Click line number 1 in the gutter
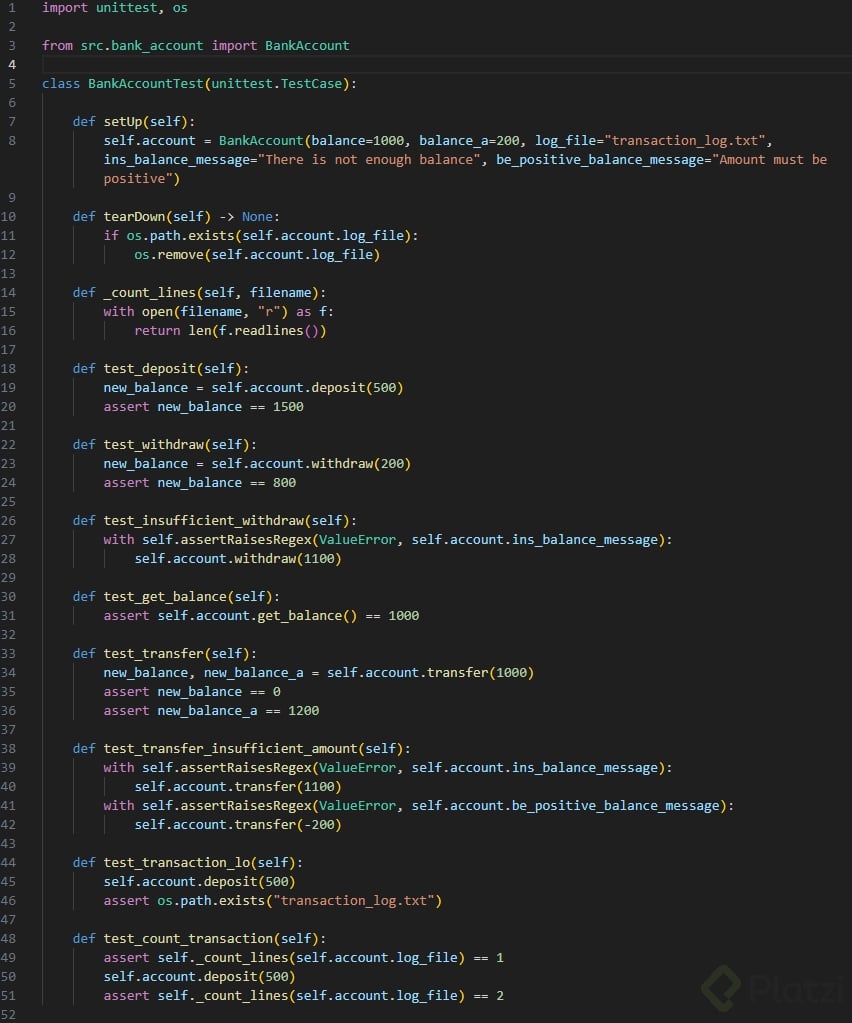 12,8
